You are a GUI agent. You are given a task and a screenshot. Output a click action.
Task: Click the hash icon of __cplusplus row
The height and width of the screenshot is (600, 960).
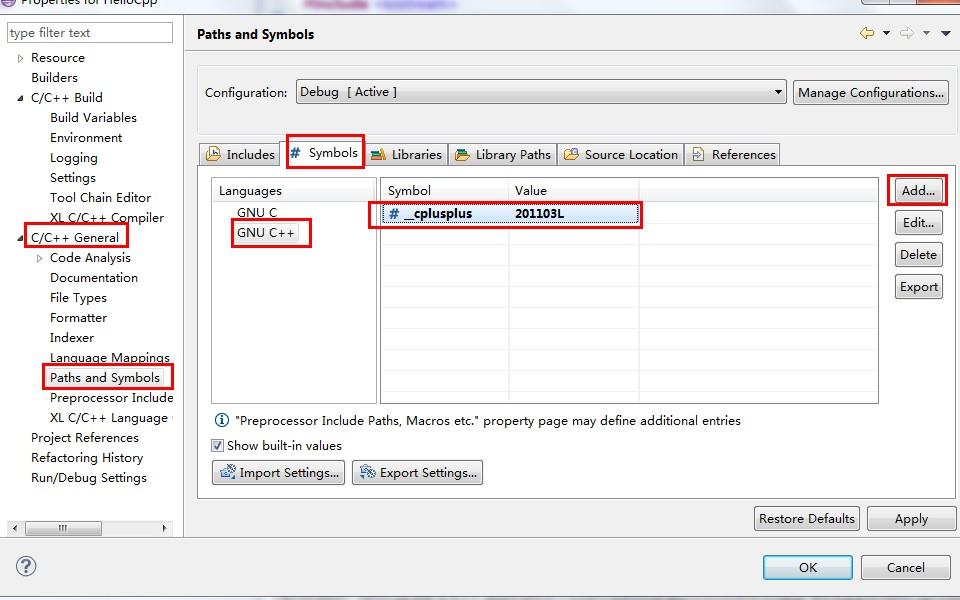coord(394,214)
